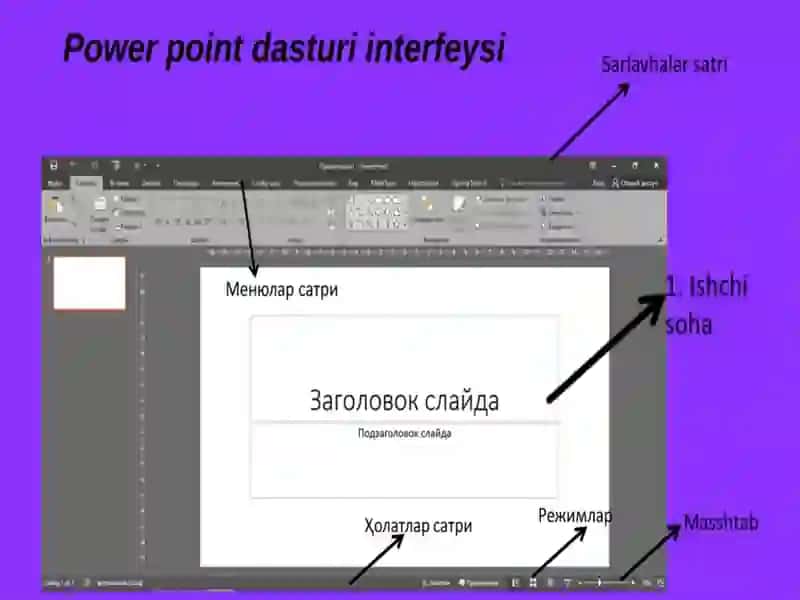Image resolution: width=800 pixels, height=600 pixels.
Task: Start slideshow from status bar icon
Action: (x=567, y=583)
